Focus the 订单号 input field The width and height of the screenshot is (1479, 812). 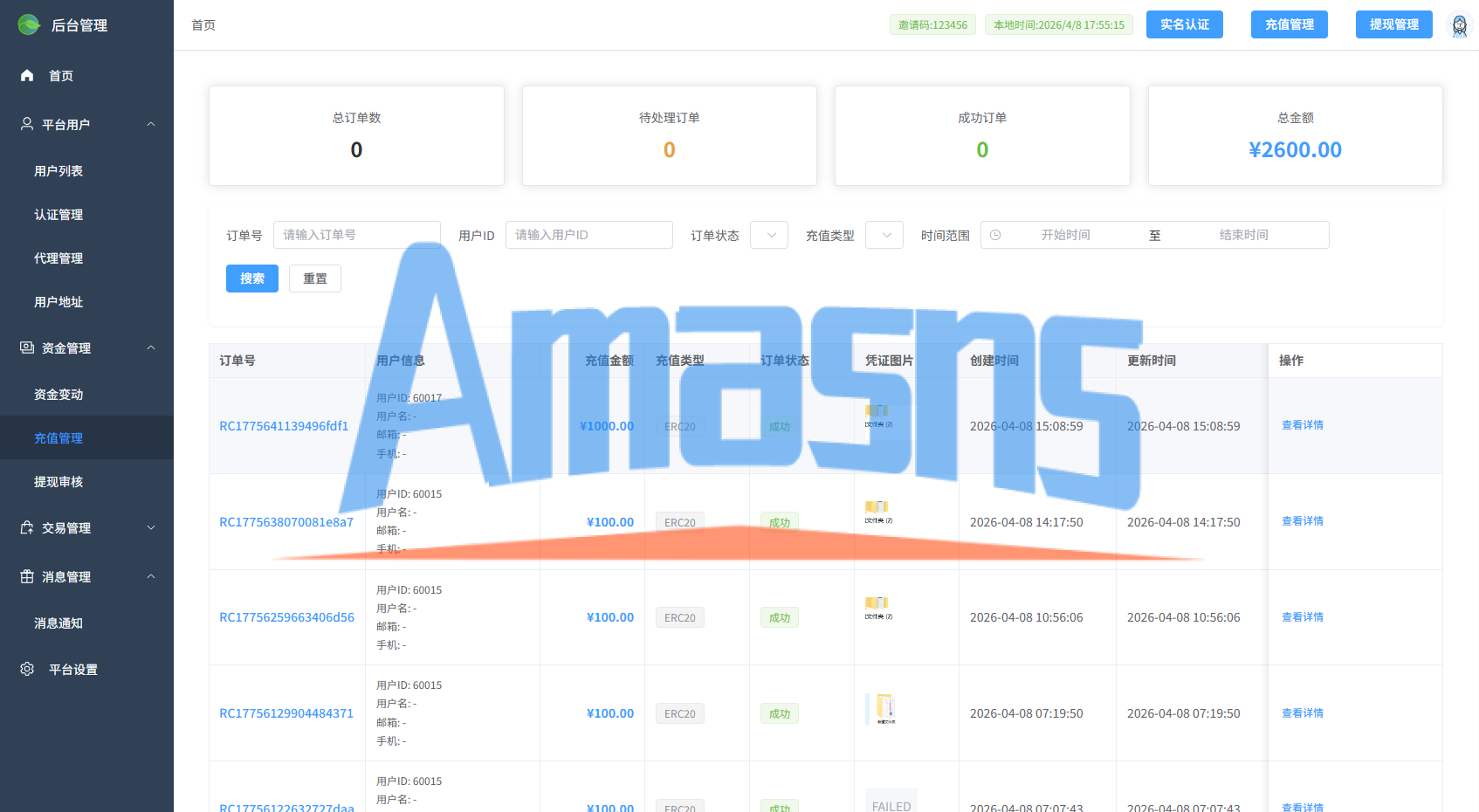click(x=357, y=235)
